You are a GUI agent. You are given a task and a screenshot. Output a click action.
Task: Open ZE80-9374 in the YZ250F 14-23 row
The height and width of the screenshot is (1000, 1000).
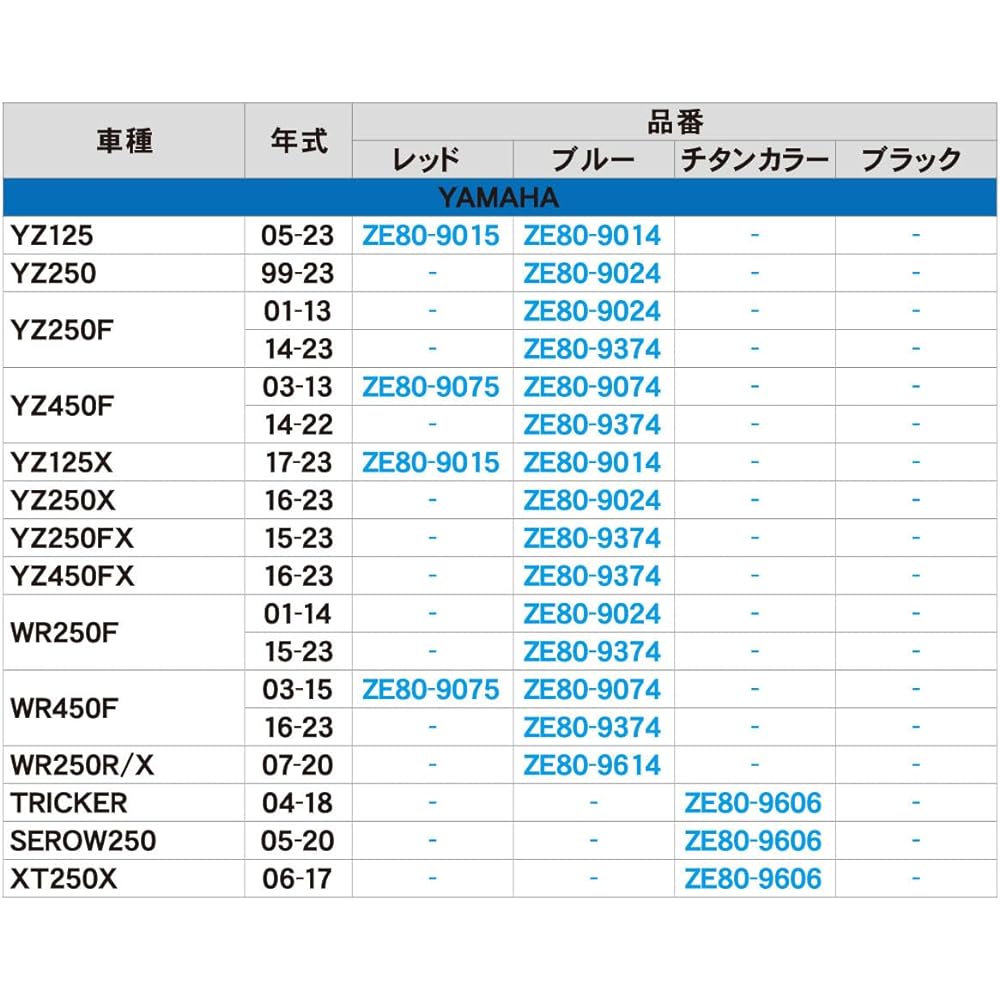point(592,349)
